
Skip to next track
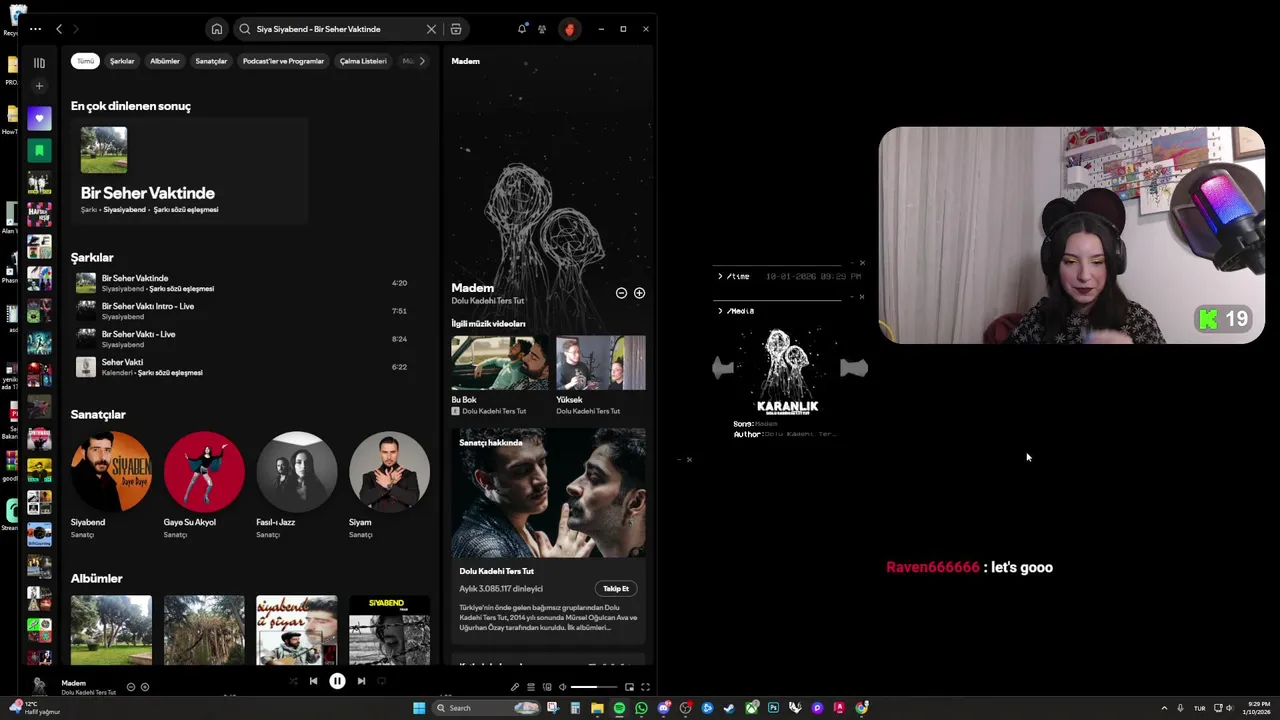coord(361,681)
